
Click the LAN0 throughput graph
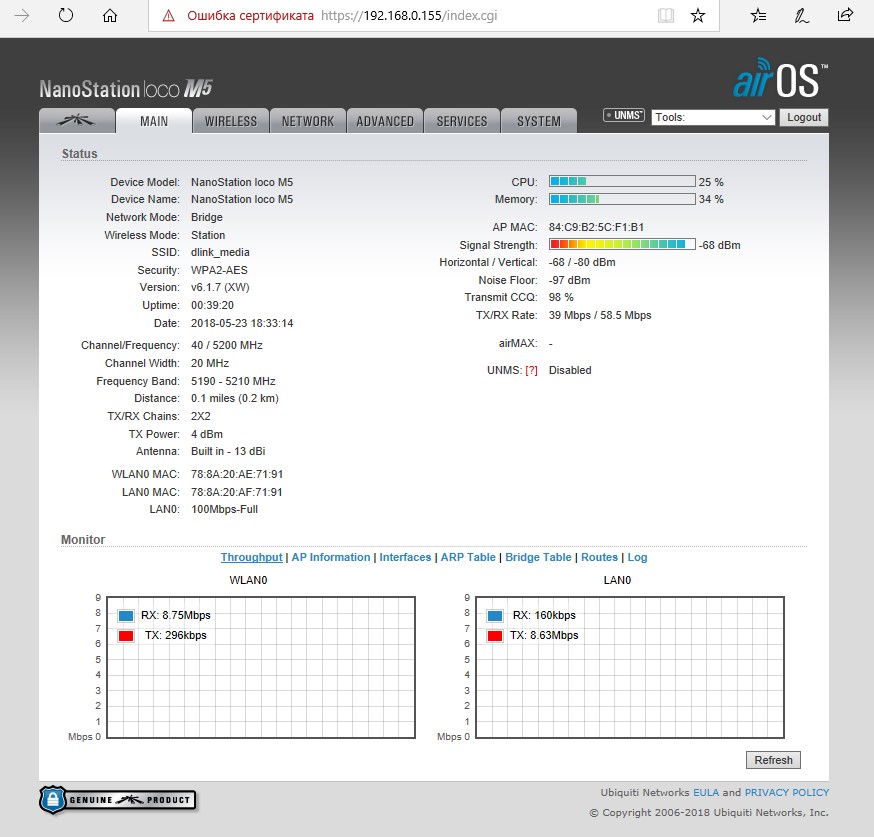pyautogui.click(x=630, y=668)
